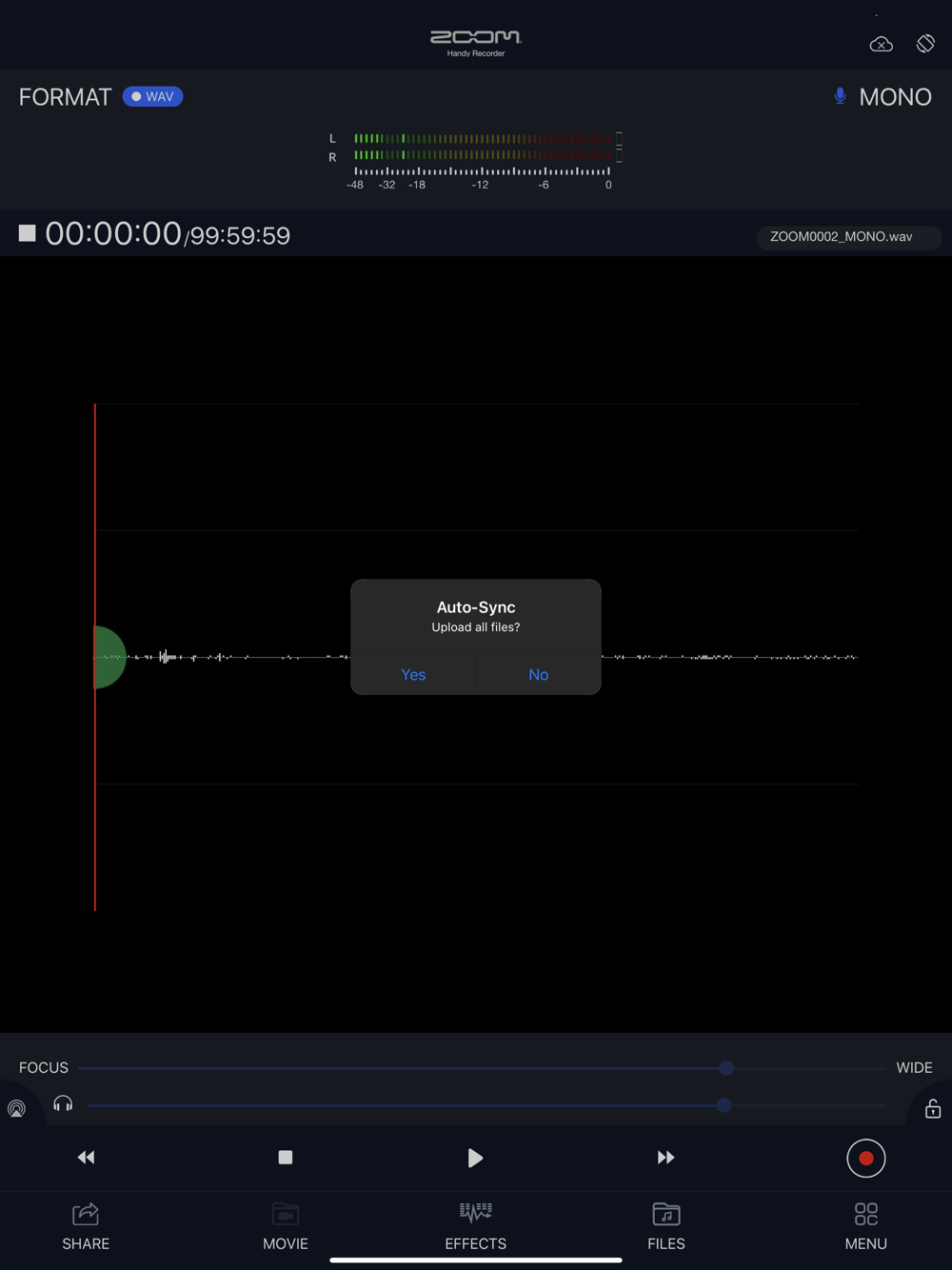952x1270 pixels.
Task: Tap the AirPlay output icon
Action: 16,1108
